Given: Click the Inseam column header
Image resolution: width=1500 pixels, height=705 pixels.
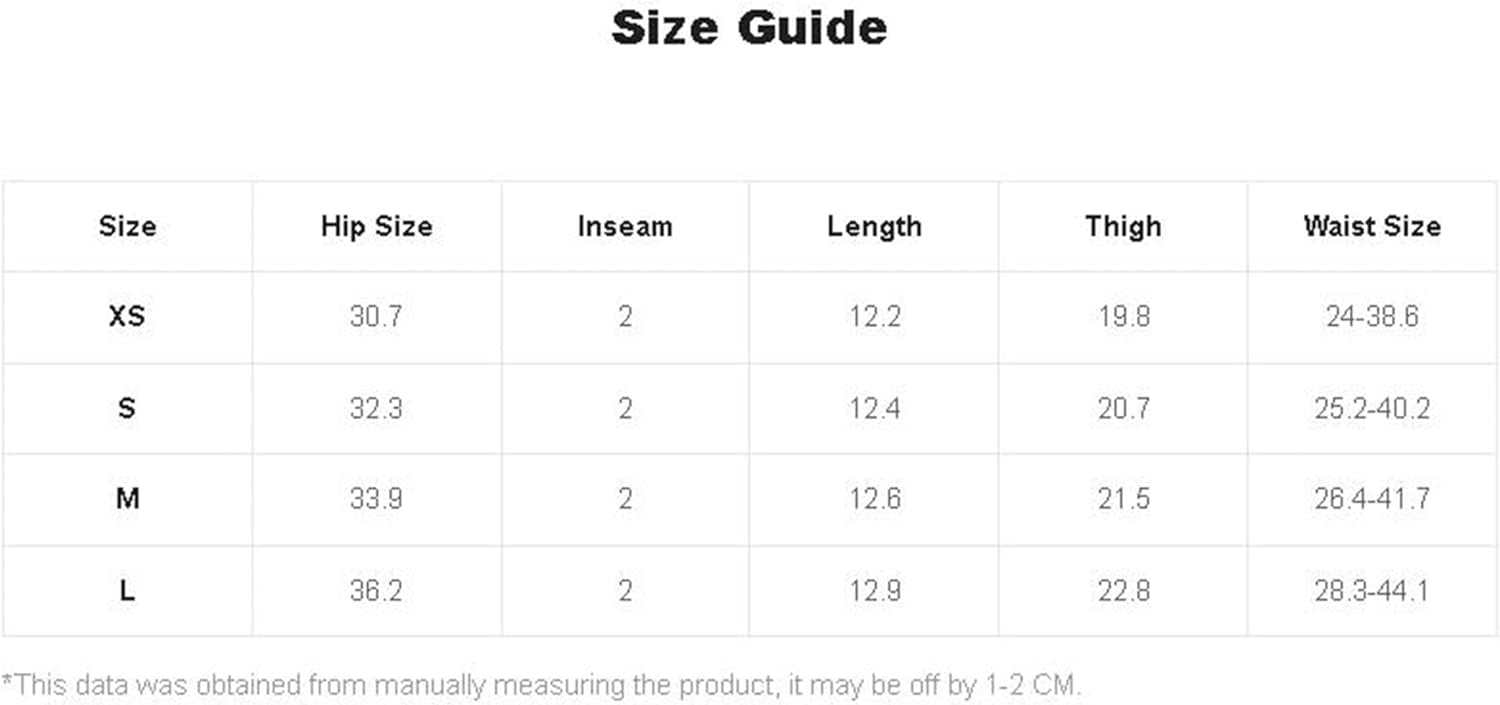Looking at the screenshot, I should [x=625, y=226].
